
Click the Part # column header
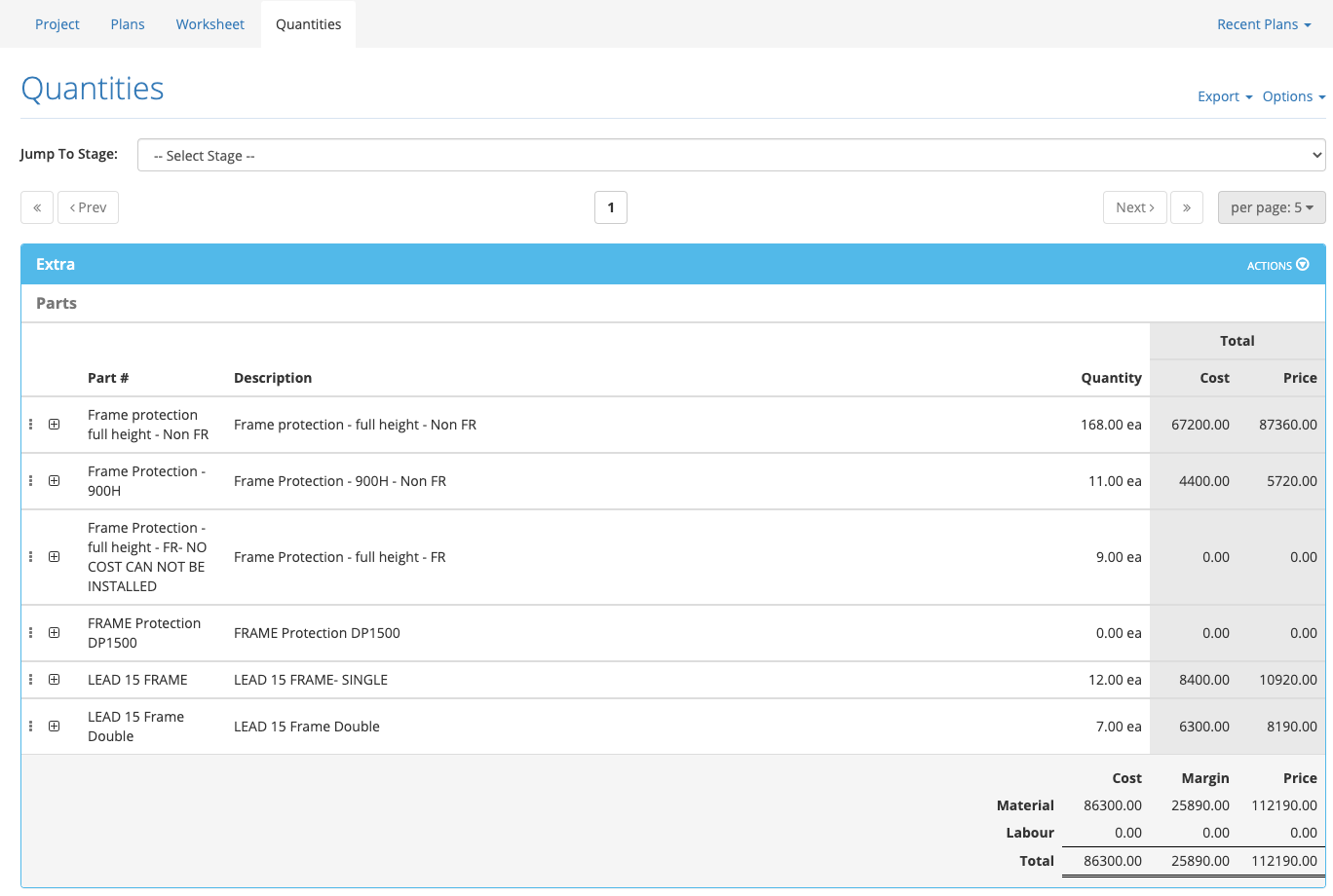pyautogui.click(x=108, y=378)
